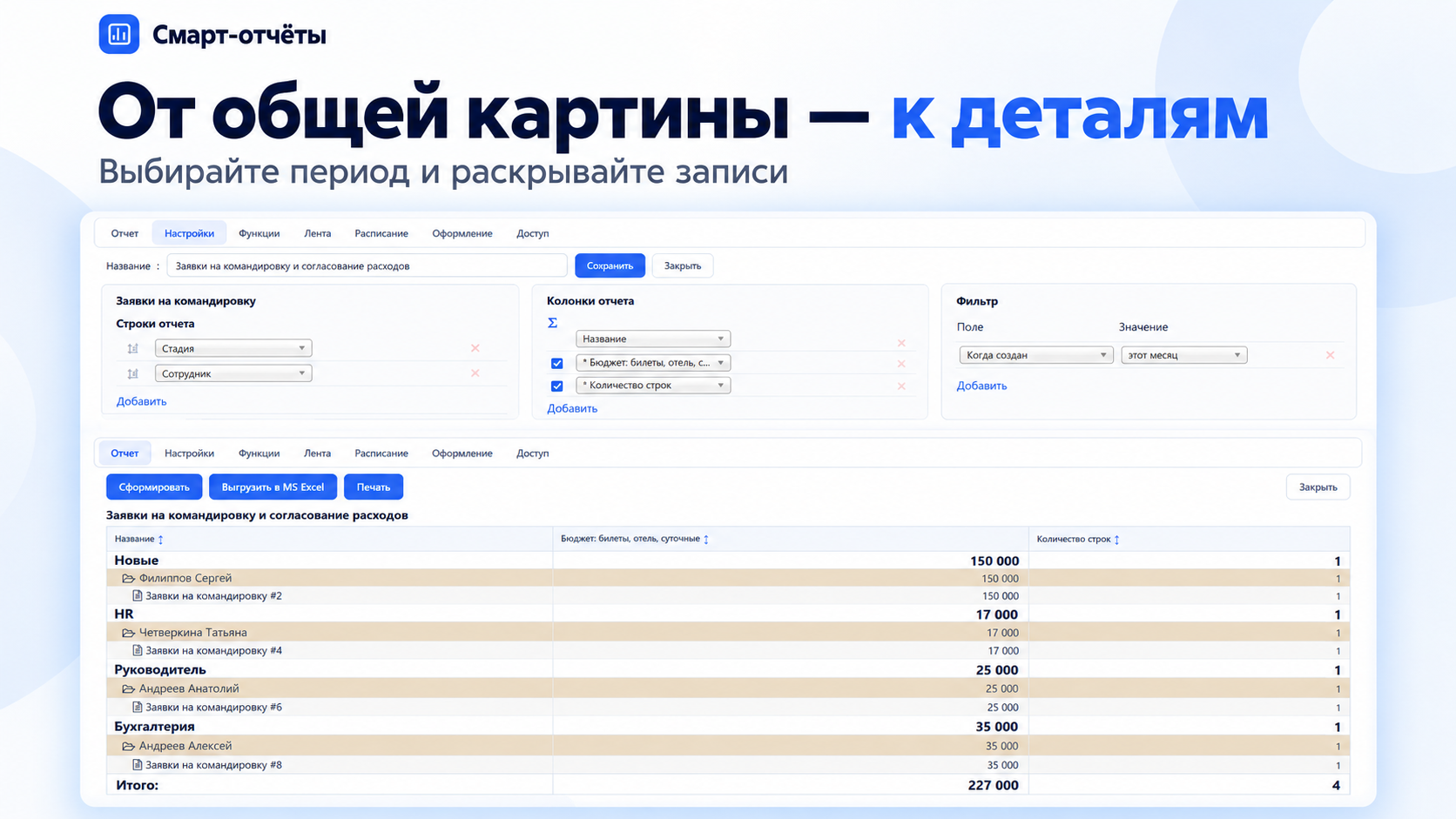This screenshot has width=1456, height=819.
Task: Click document icon of Заявки на командировку #6
Action: (137, 707)
